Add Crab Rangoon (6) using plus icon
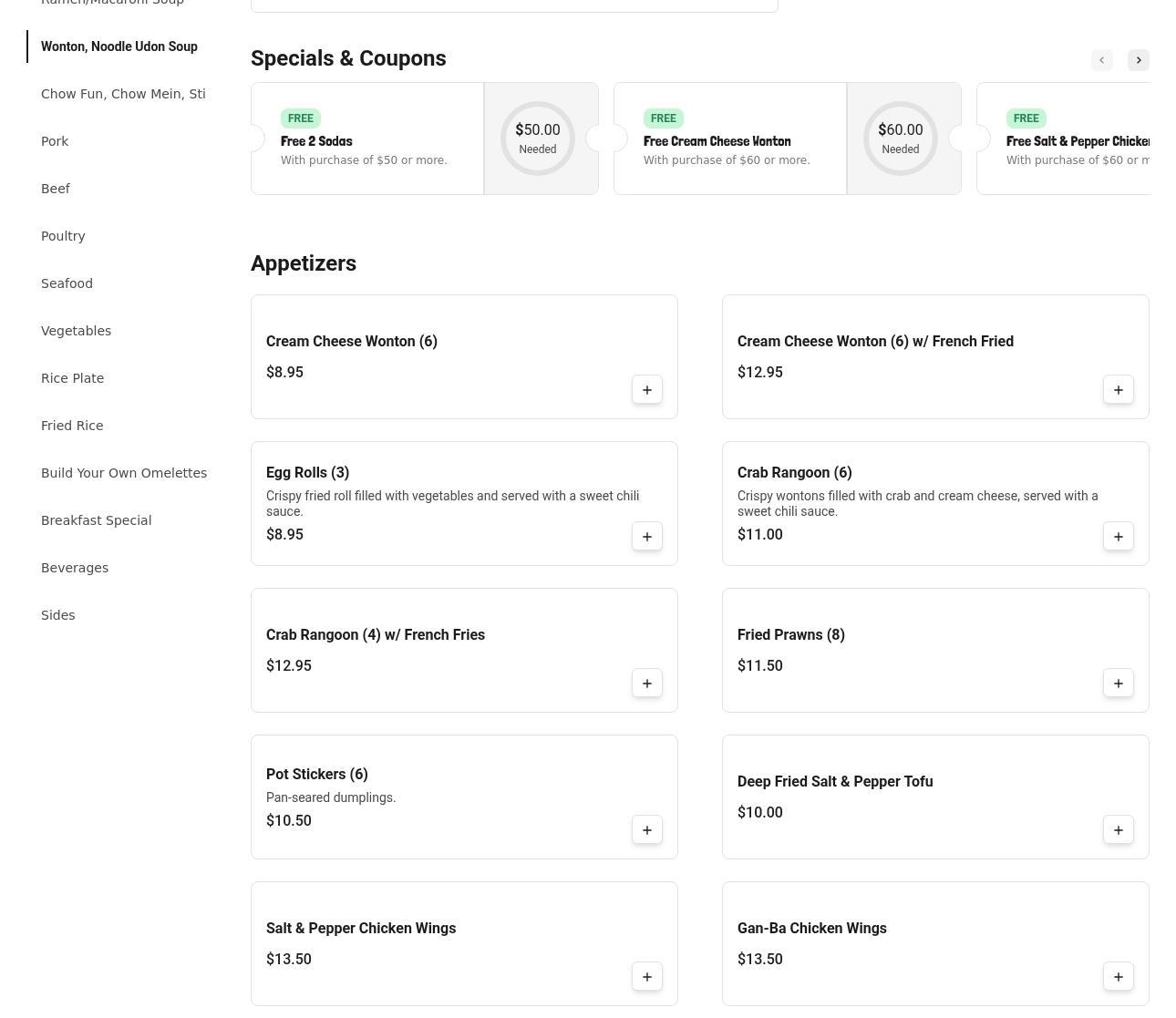Viewport: 1176px width, 1018px height. coord(1118,537)
